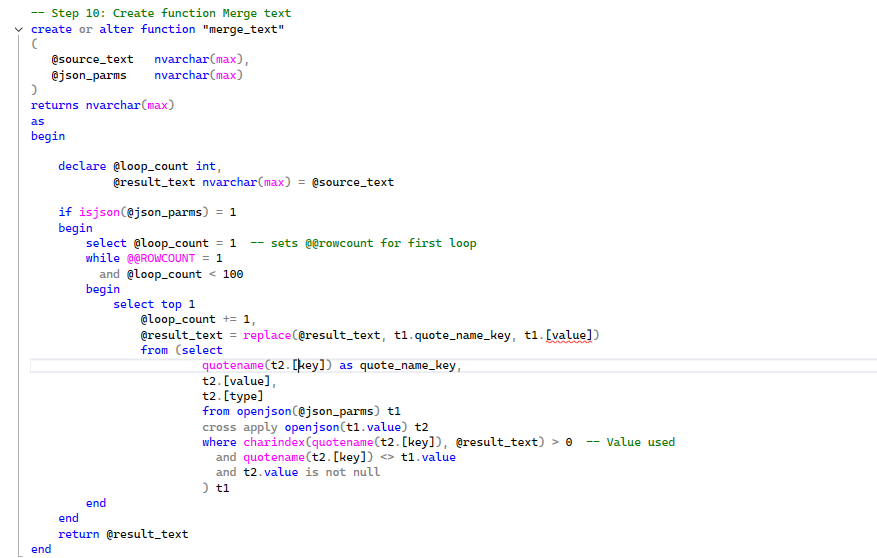Viewport: 877px width, 558px height.
Task: Click the 'while' keyword
Action: point(102,258)
